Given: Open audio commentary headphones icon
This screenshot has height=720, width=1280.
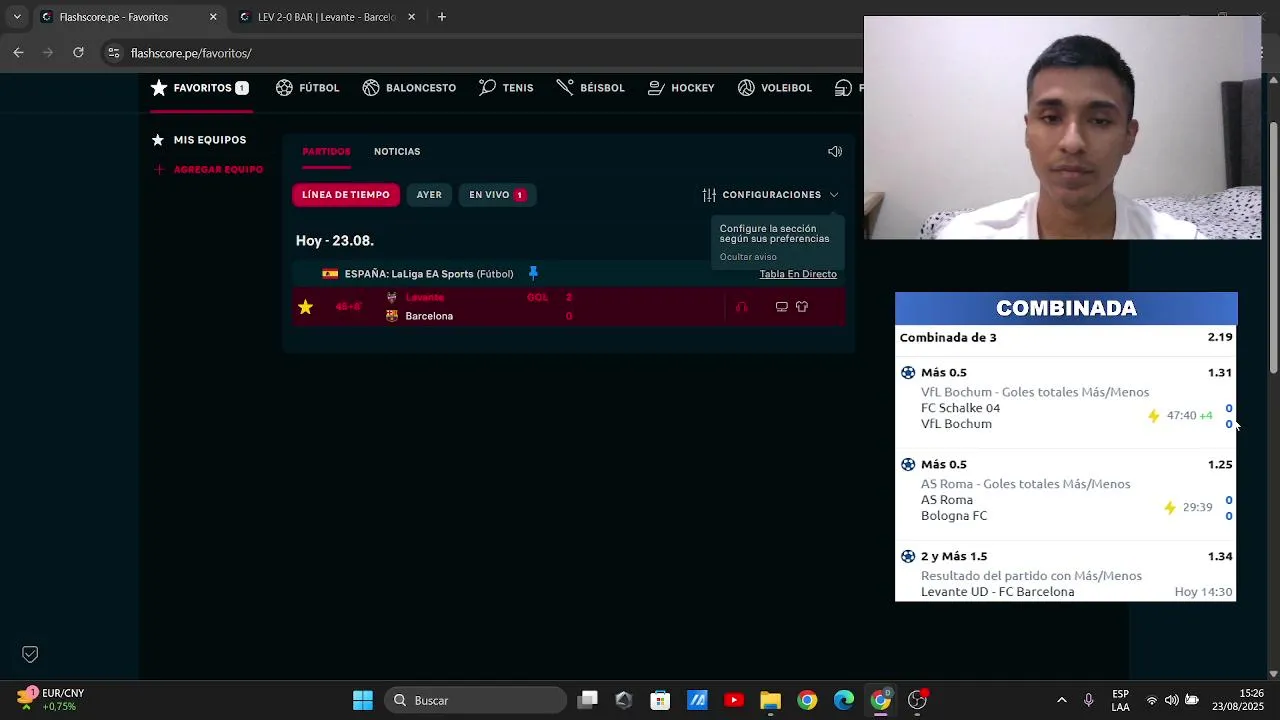Looking at the screenshot, I should tap(742, 307).
